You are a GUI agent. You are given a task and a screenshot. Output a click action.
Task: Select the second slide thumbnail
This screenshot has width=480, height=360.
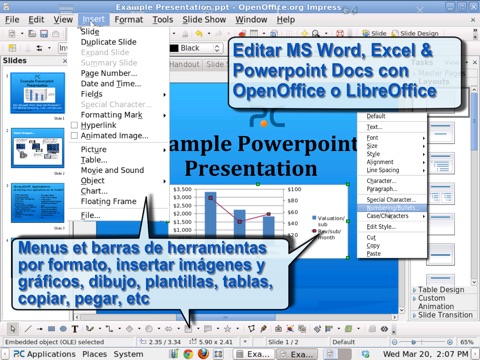pyautogui.click(x=37, y=148)
